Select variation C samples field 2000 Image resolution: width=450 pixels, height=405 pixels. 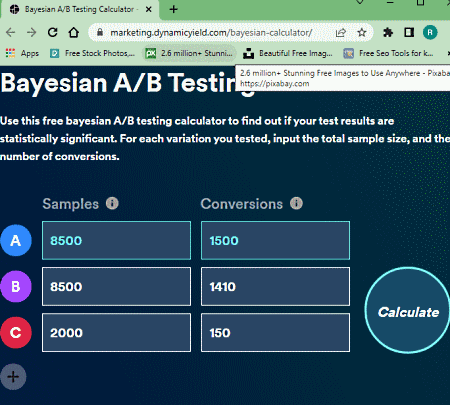116,332
